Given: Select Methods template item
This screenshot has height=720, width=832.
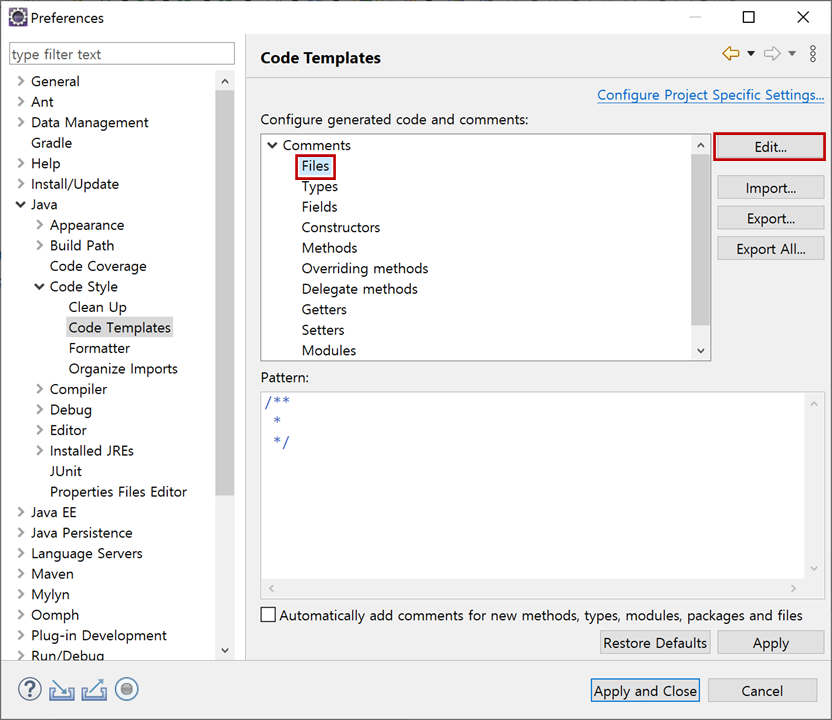Looking at the screenshot, I should click(x=330, y=248).
